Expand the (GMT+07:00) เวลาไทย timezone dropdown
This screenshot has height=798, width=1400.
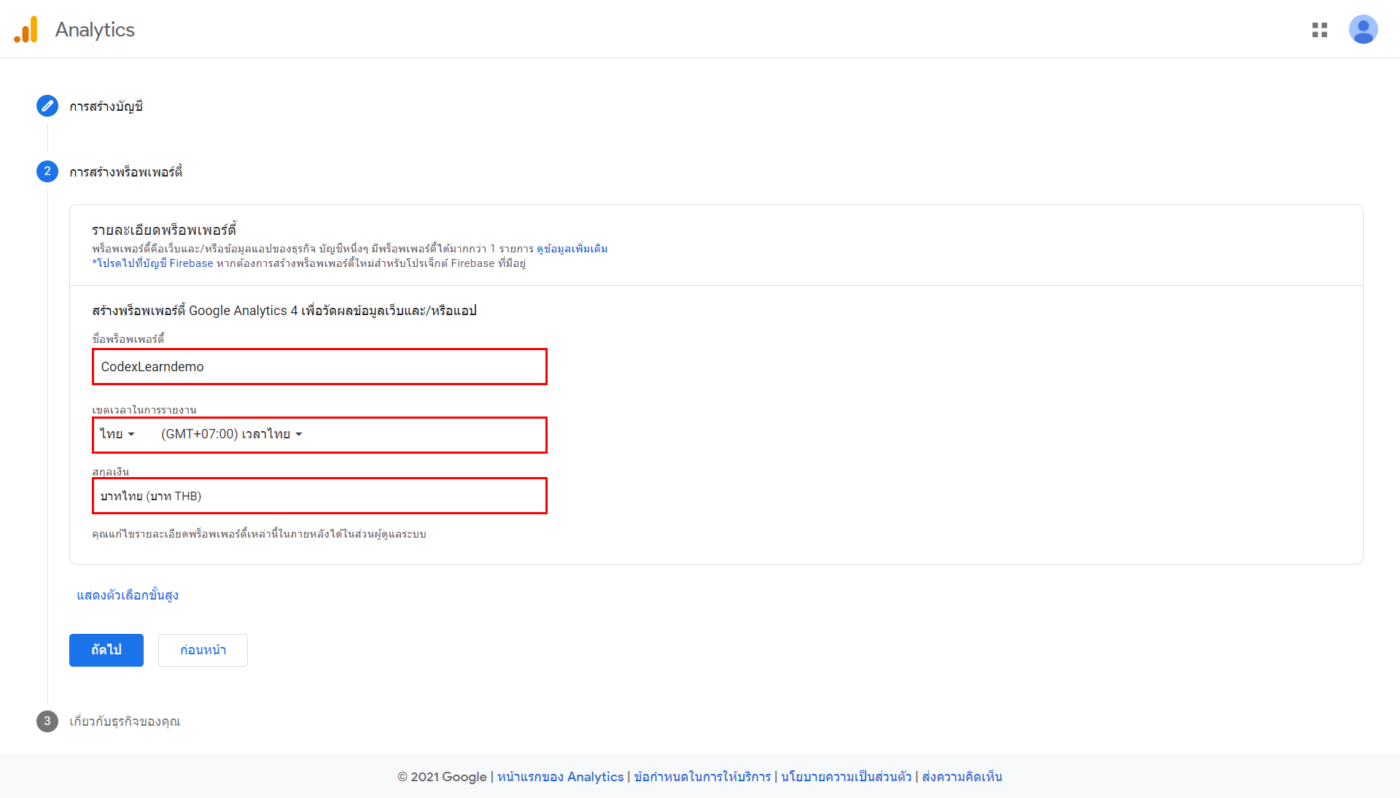[231, 434]
